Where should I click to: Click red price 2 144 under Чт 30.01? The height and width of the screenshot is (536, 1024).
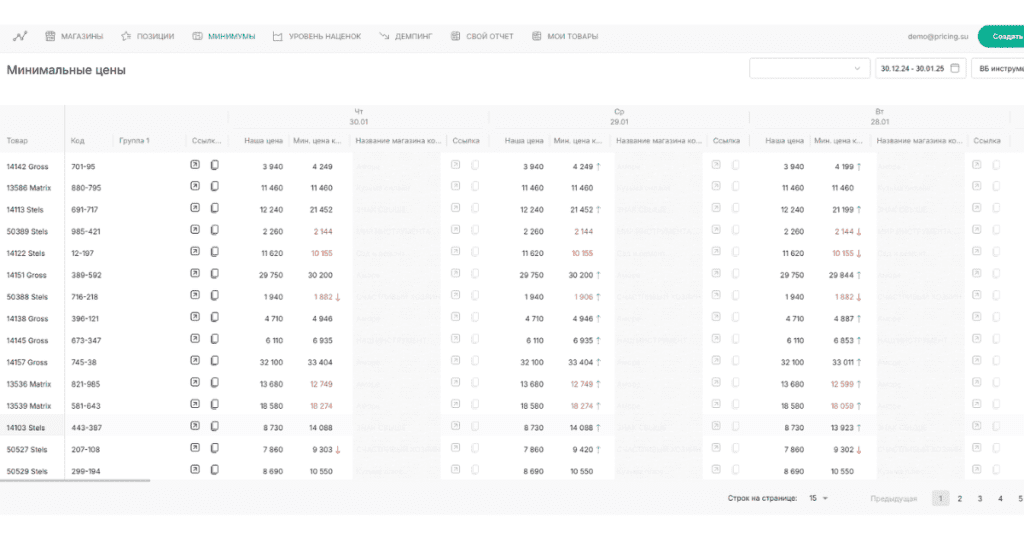pos(323,232)
